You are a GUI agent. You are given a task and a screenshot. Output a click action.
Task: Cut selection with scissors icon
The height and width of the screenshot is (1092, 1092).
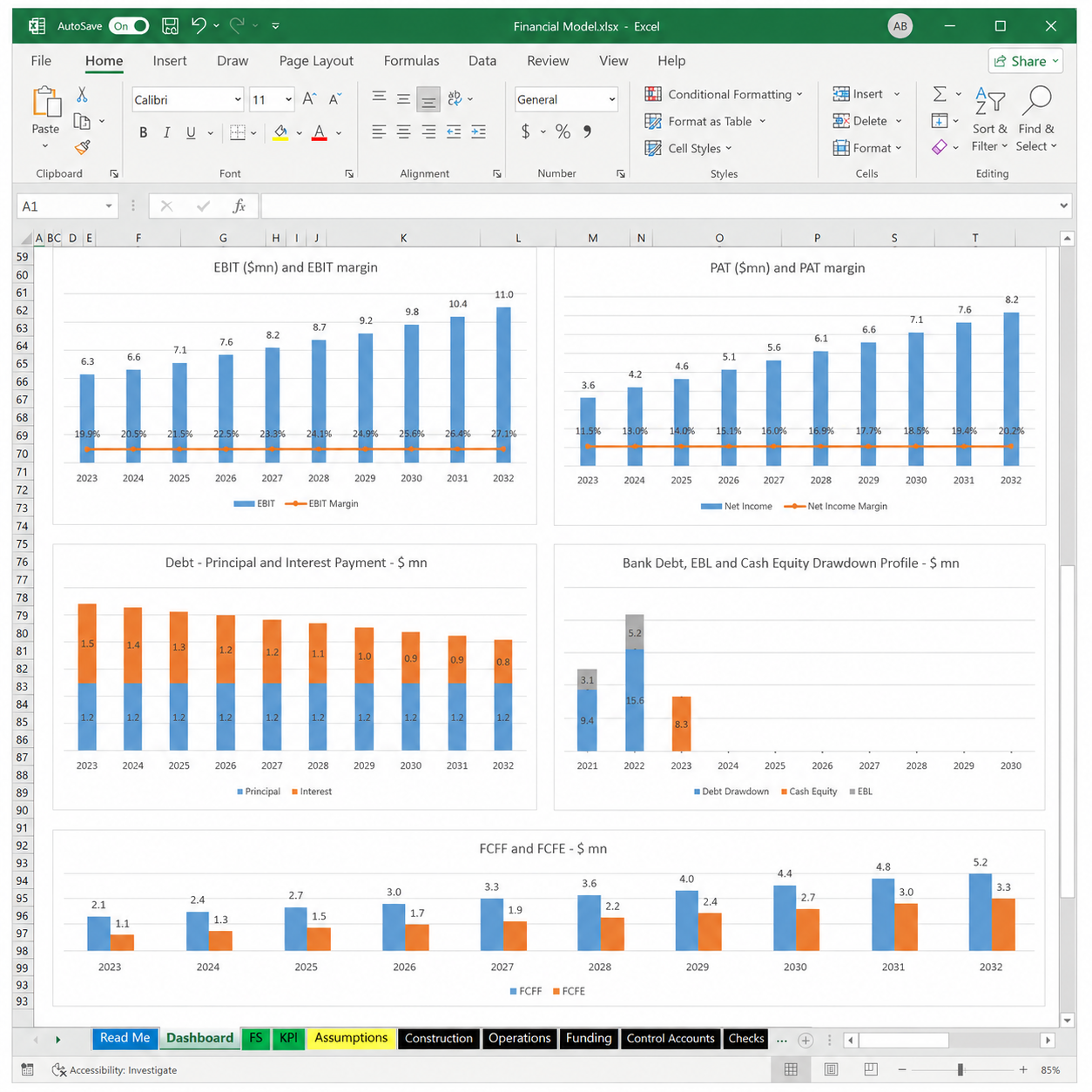[x=82, y=94]
